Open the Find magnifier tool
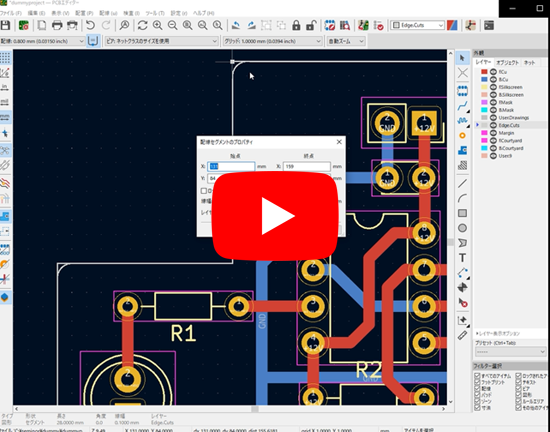The height and width of the screenshot is (432, 550). pos(124,25)
